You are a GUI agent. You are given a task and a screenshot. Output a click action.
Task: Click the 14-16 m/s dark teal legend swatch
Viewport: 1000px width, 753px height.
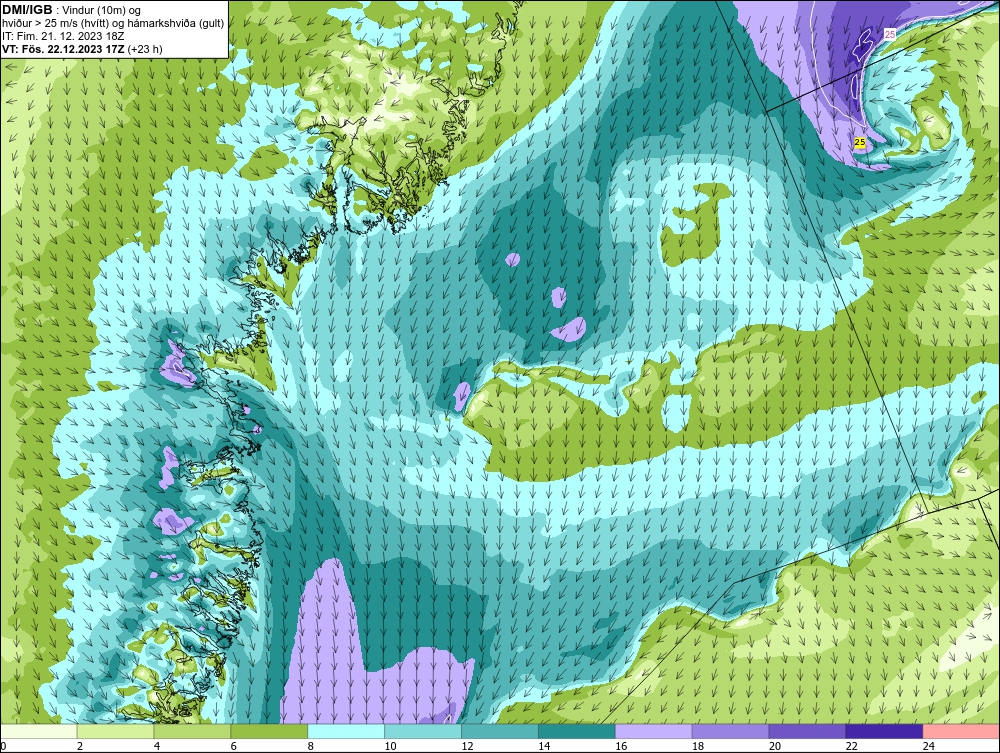click(577, 731)
